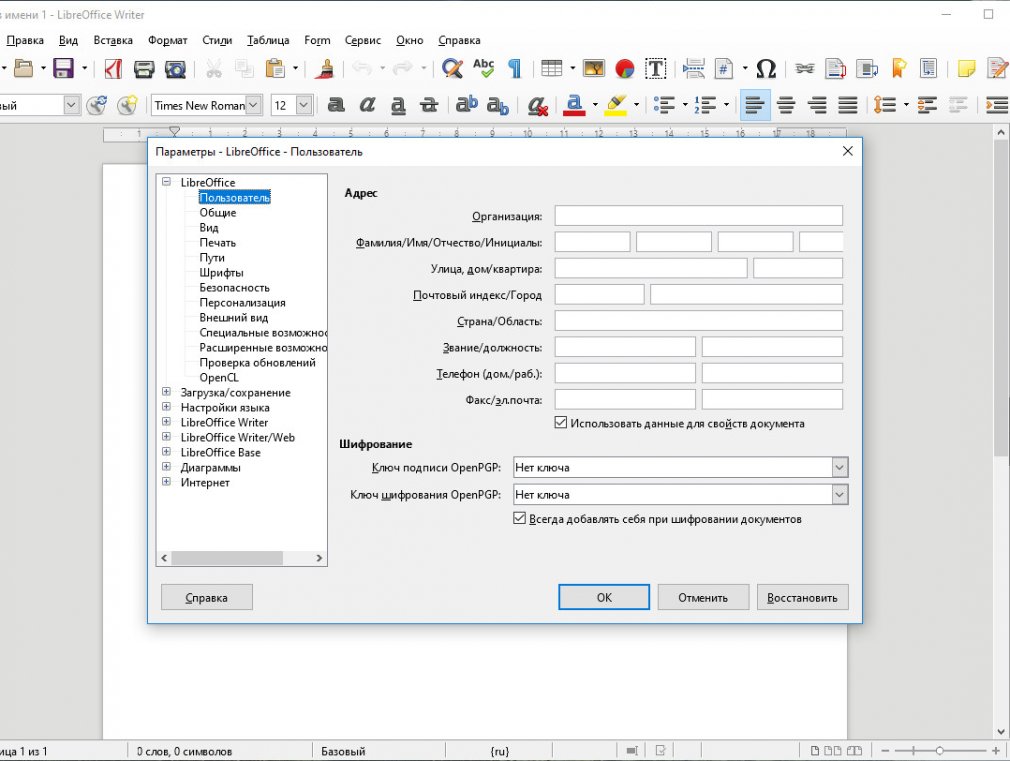Select 'Безопасность' in options tree
The height and width of the screenshot is (761, 1010).
pos(234,287)
